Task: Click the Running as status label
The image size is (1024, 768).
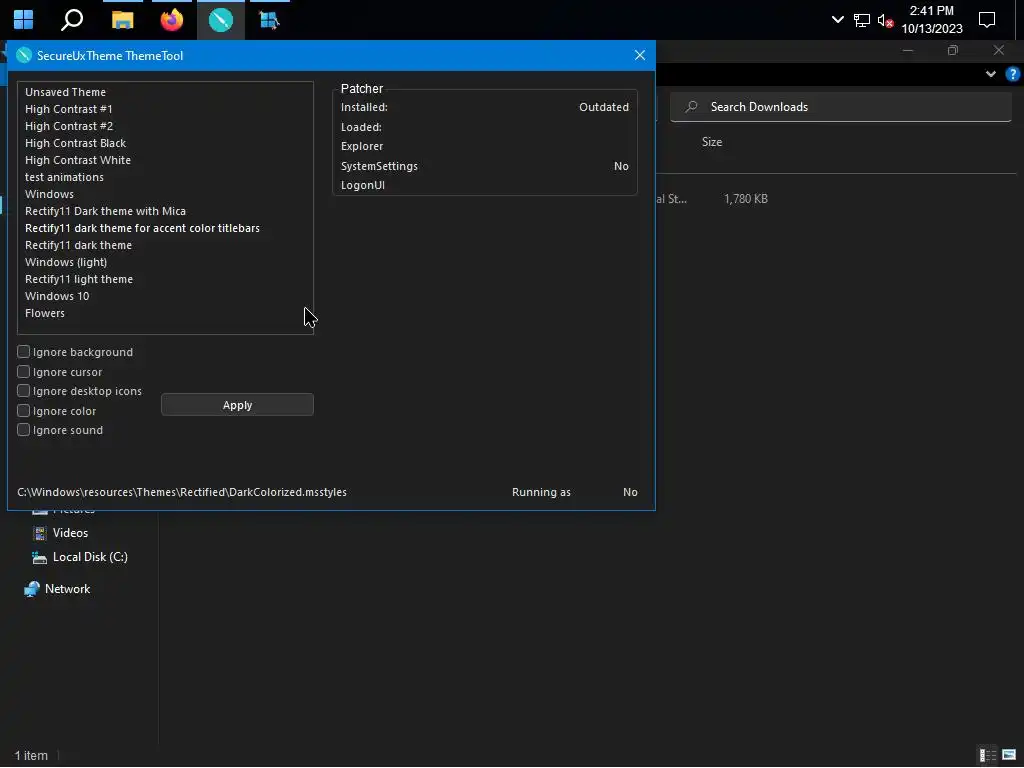Action: 541,492
